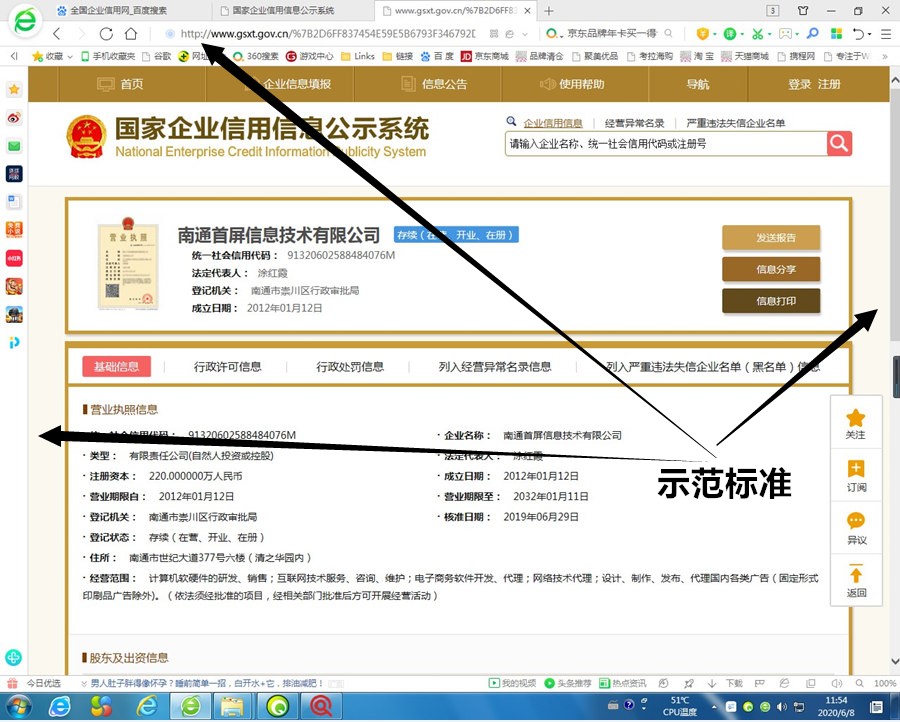Open the sidebar favorites star icon
The width and height of the screenshot is (900, 722).
pos(14,89)
